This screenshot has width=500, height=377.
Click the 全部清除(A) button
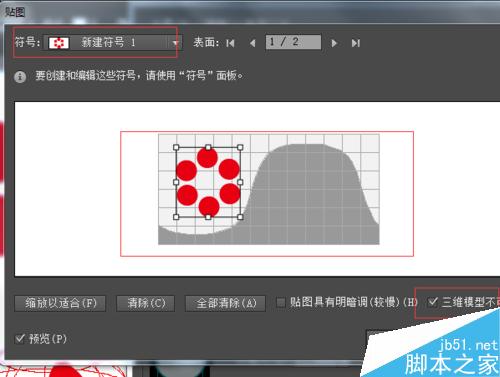click(x=226, y=303)
